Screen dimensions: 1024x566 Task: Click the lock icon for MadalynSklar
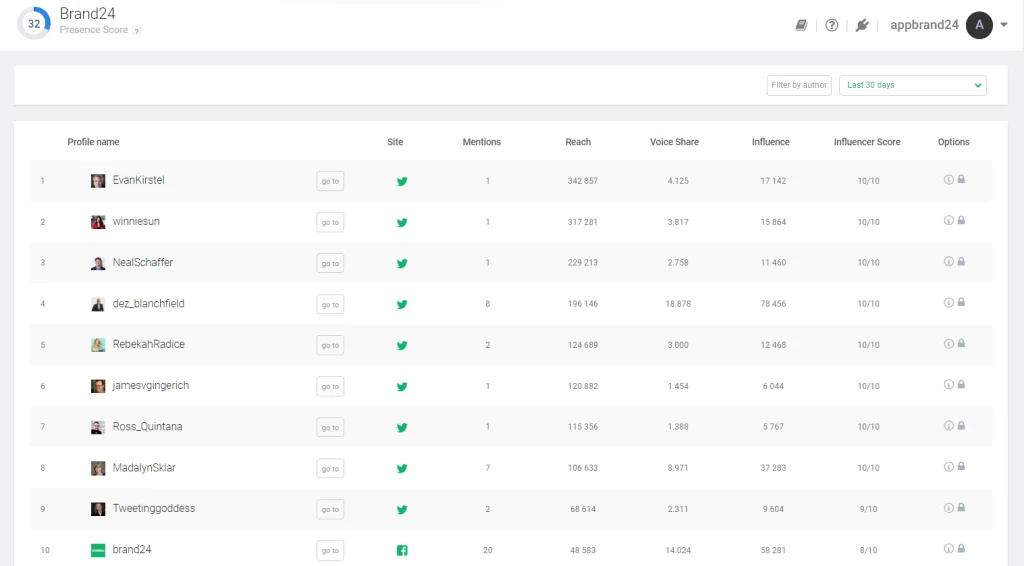pyautogui.click(x=961, y=467)
